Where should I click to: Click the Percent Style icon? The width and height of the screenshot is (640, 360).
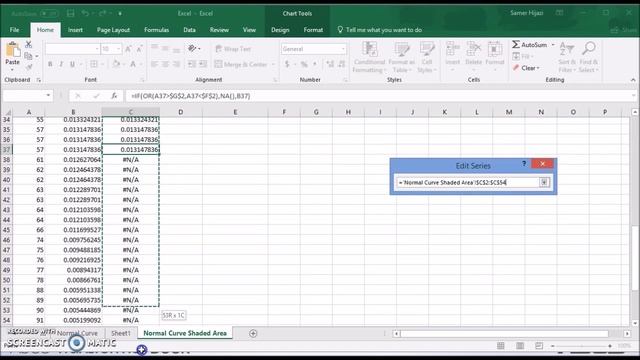[304, 64]
